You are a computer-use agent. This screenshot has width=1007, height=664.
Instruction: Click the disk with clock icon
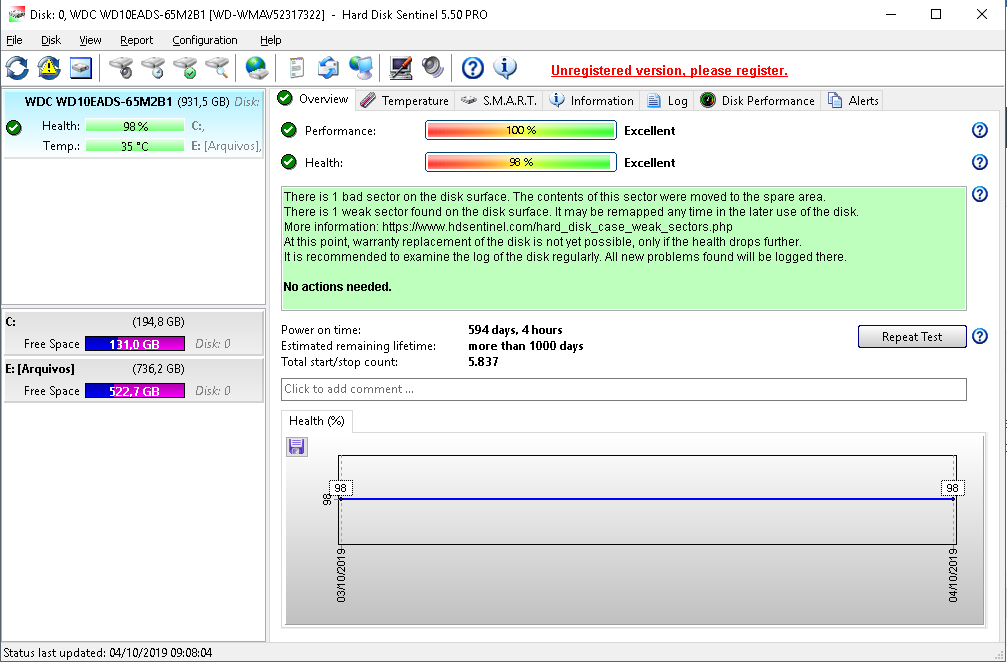click(153, 67)
